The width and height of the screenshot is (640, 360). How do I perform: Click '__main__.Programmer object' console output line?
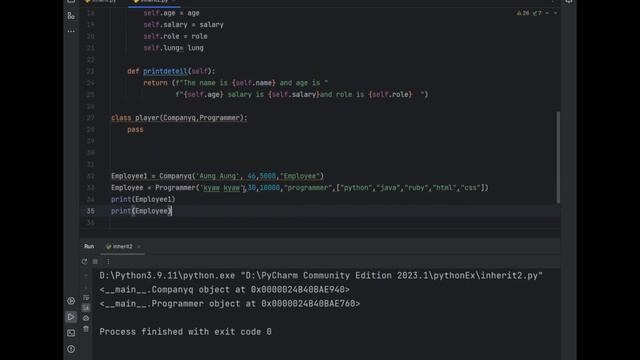(230, 304)
